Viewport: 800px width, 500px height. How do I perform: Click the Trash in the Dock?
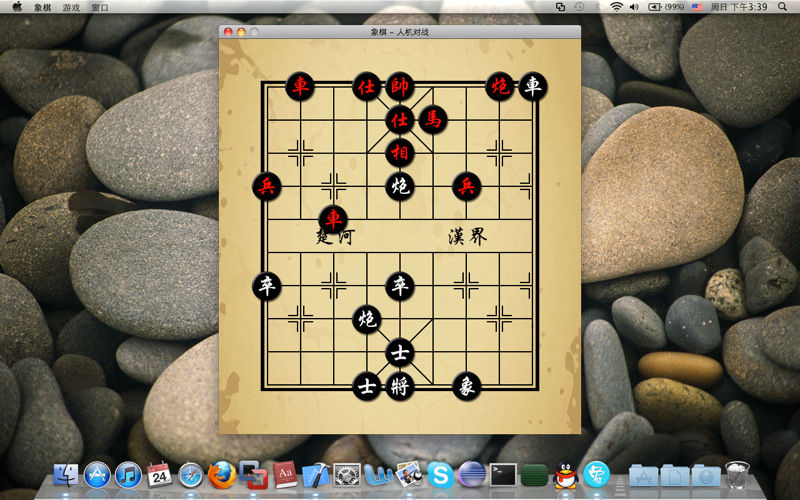[737, 474]
